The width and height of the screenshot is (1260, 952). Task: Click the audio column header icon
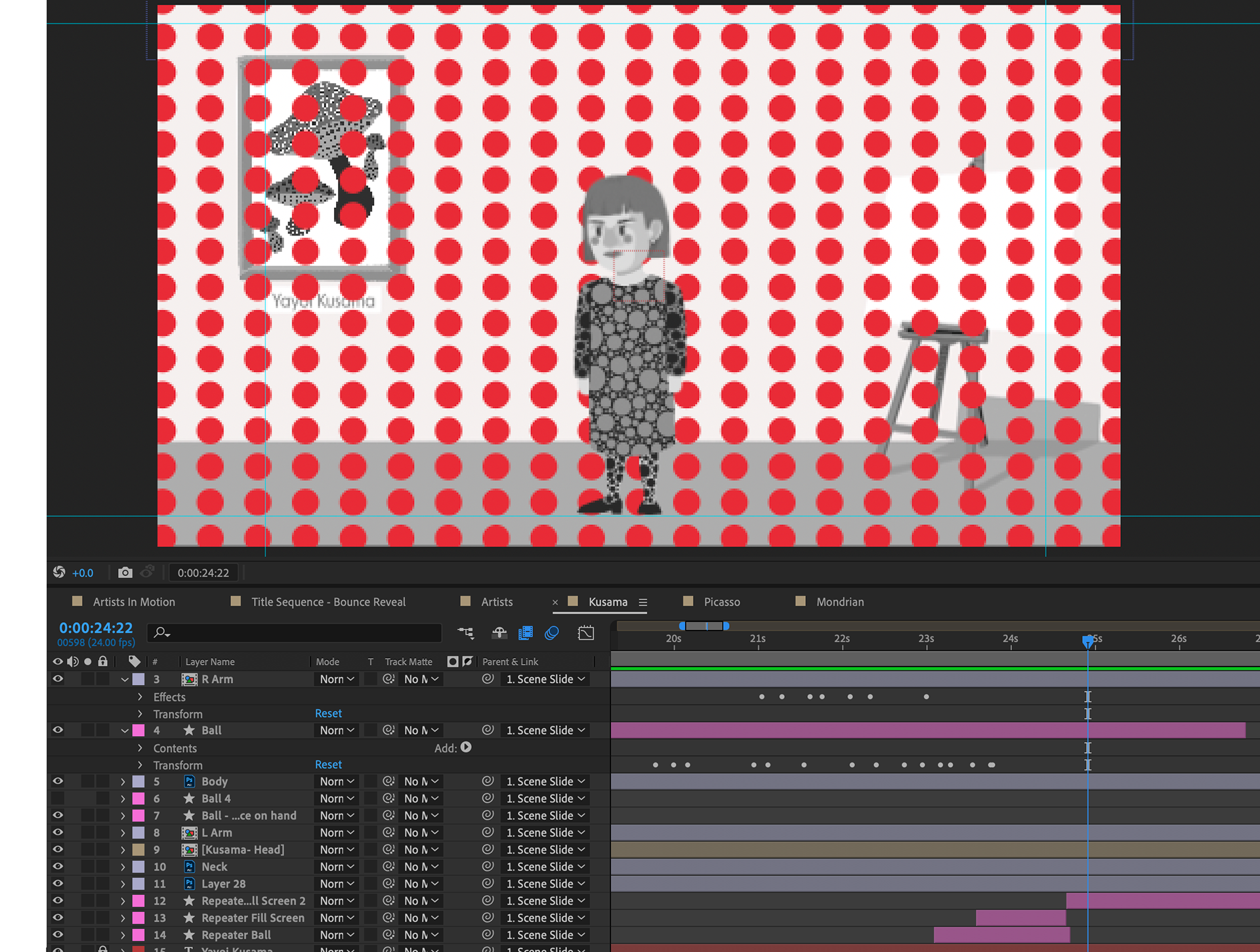coord(73,661)
